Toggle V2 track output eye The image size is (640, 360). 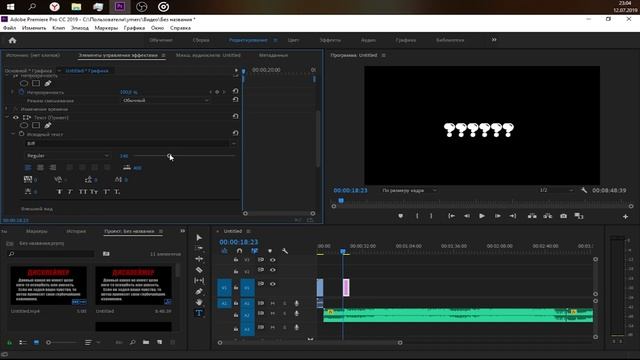point(273,270)
